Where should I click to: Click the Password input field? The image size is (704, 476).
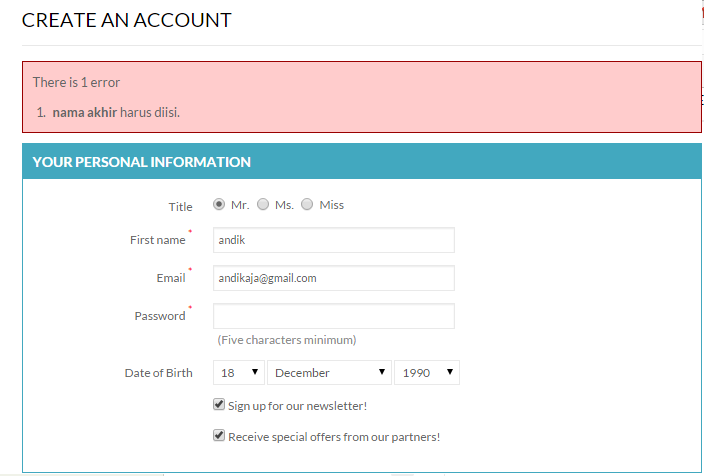[x=334, y=316]
